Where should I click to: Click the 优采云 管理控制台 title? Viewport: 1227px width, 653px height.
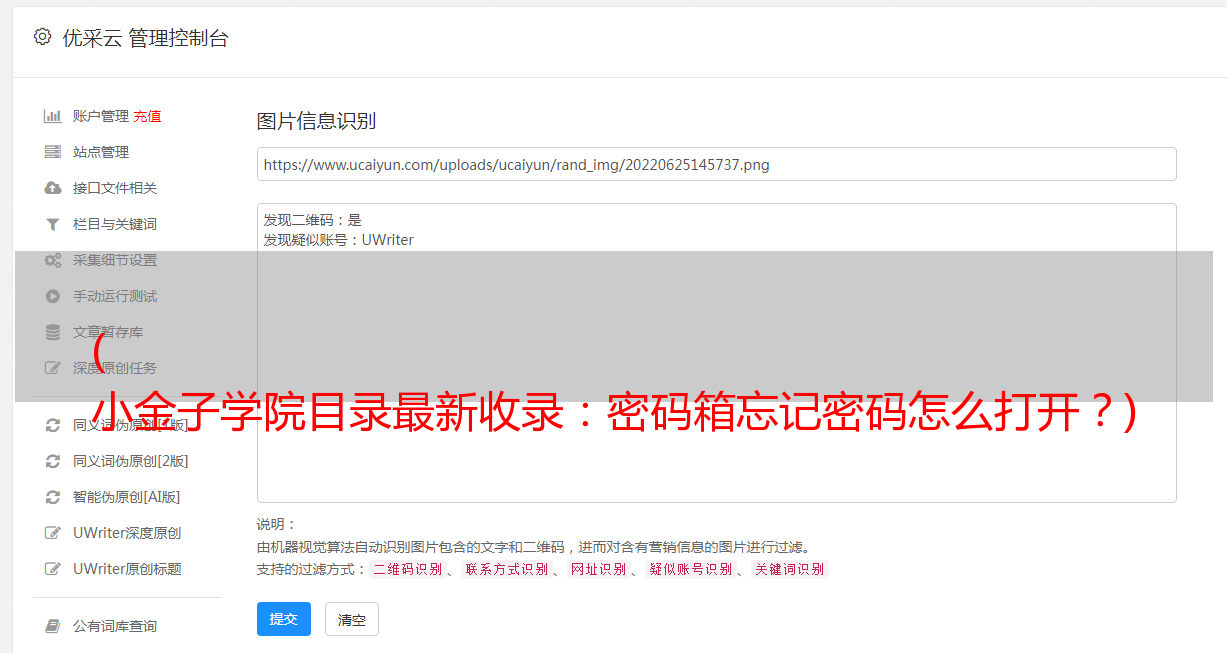[x=145, y=38]
